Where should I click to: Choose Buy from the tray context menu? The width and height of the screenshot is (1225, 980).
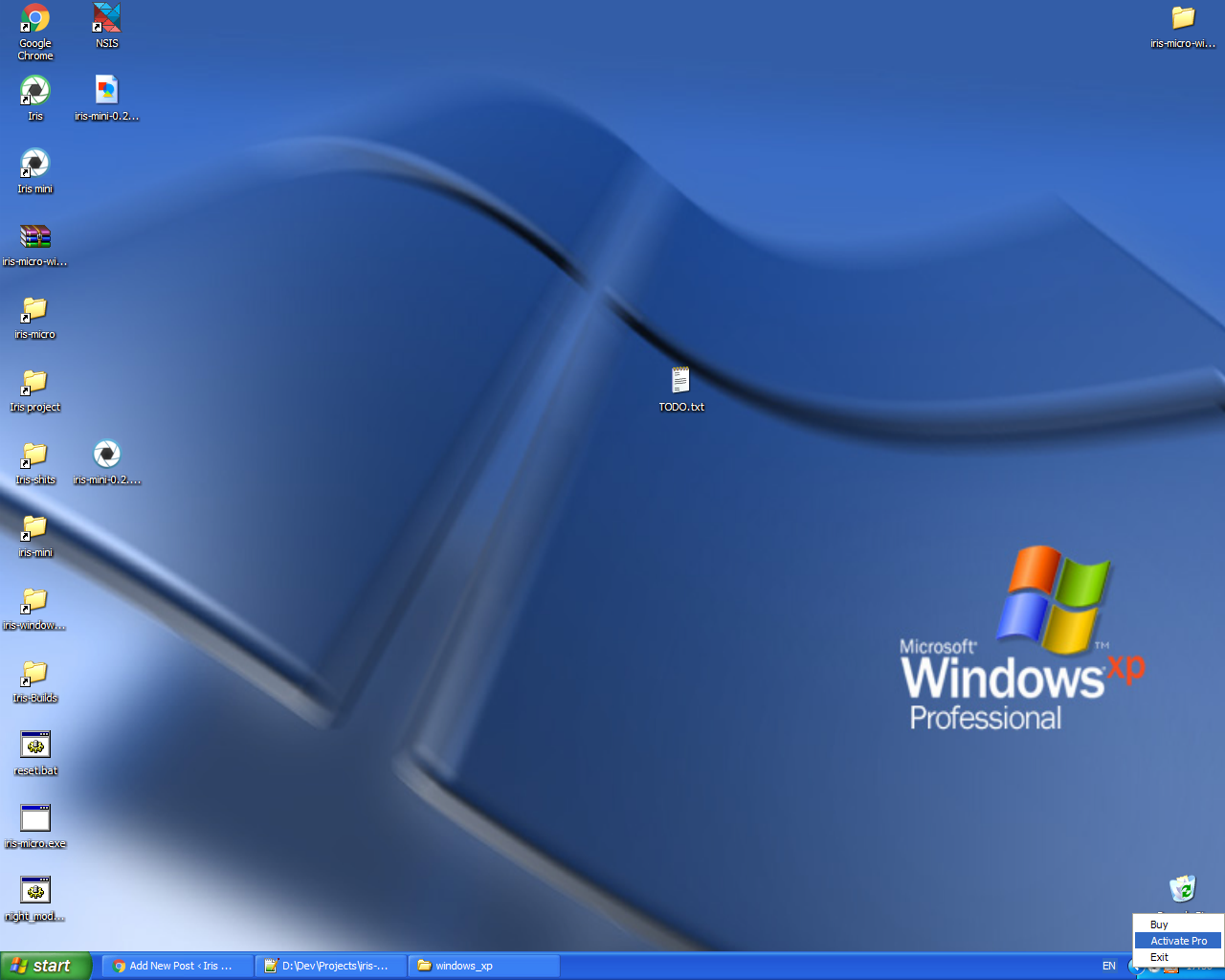click(x=1178, y=924)
